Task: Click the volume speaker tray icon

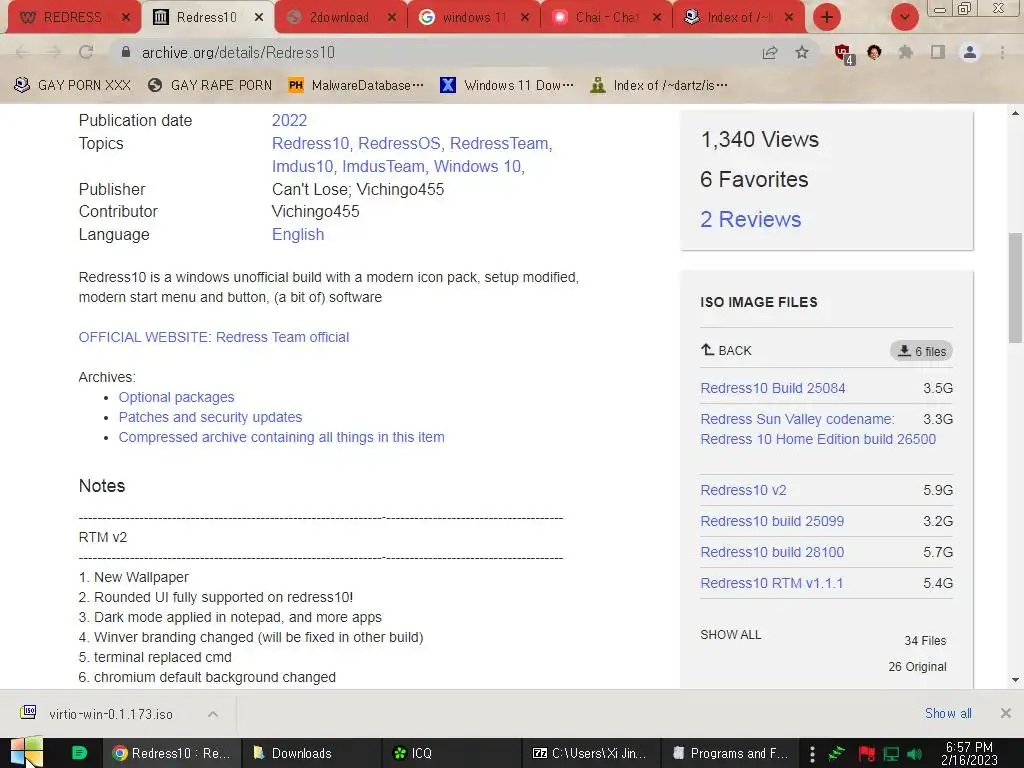Action: [915, 754]
